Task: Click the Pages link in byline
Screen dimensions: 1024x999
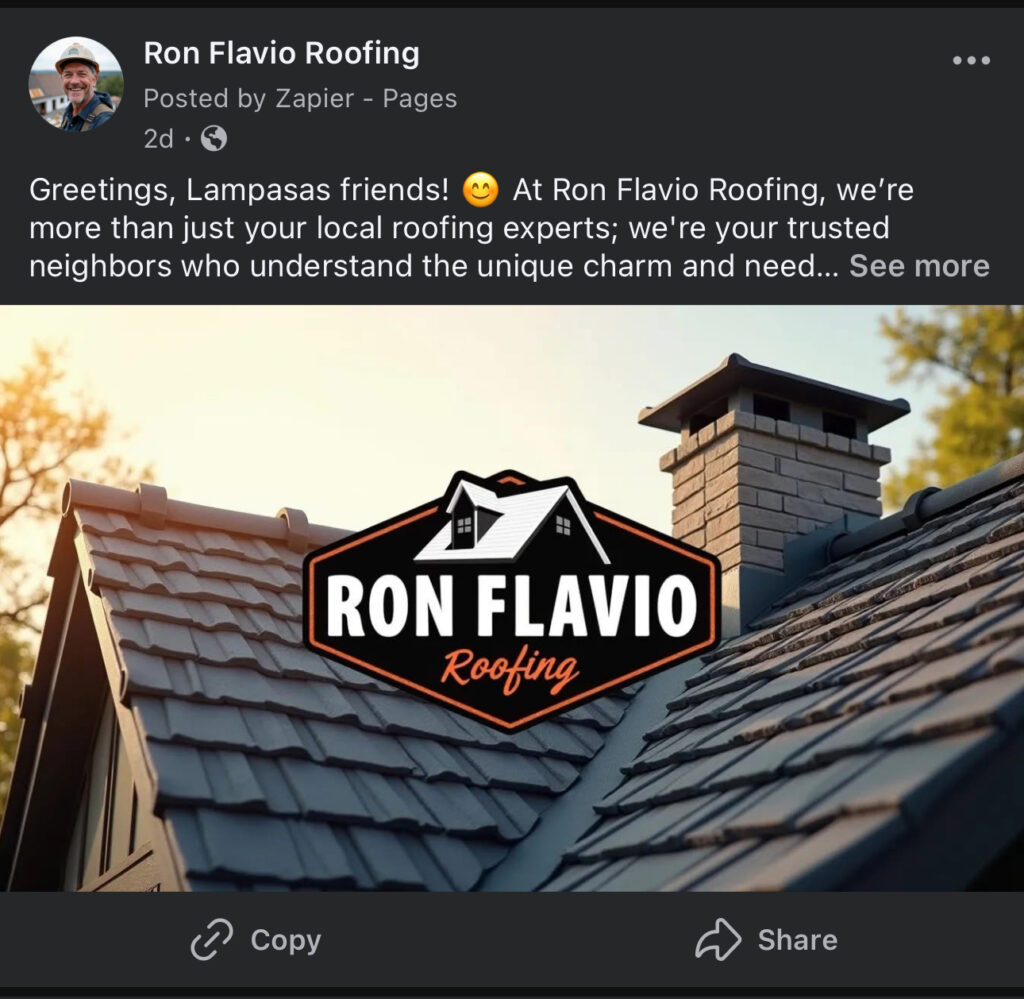Action: 420,99
